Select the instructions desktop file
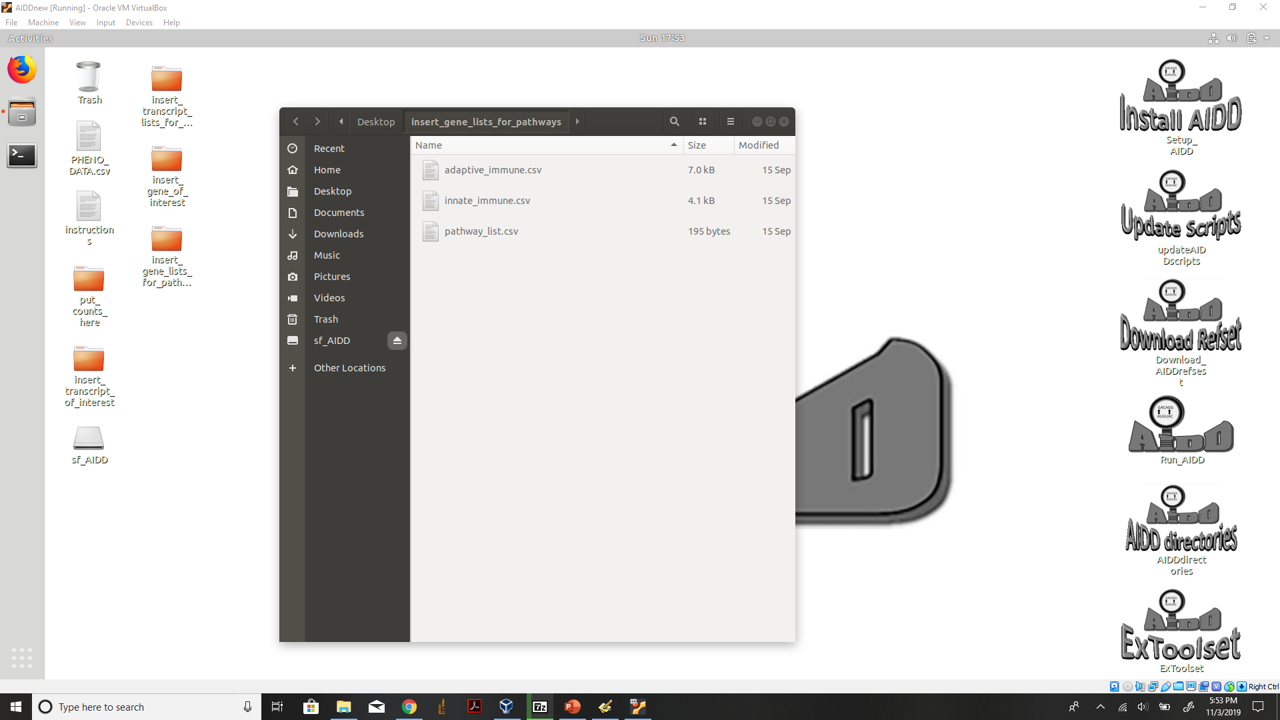Screen dimensions: 1280x720 [89, 218]
